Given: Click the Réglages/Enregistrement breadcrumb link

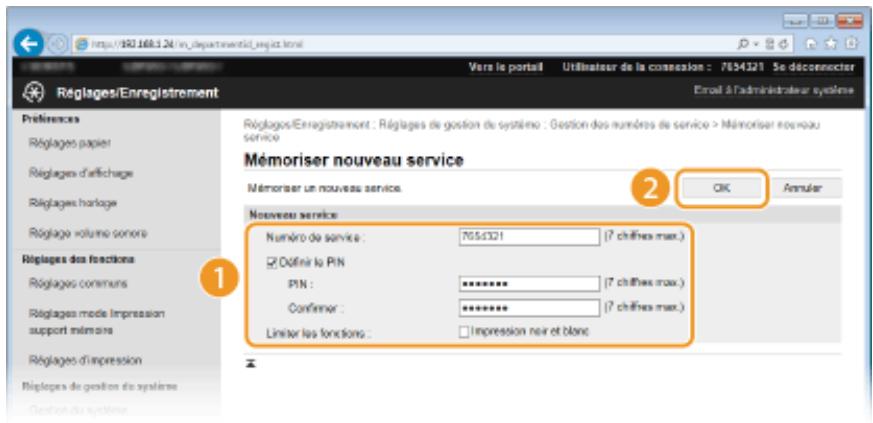Looking at the screenshot, I should (x=306, y=125).
